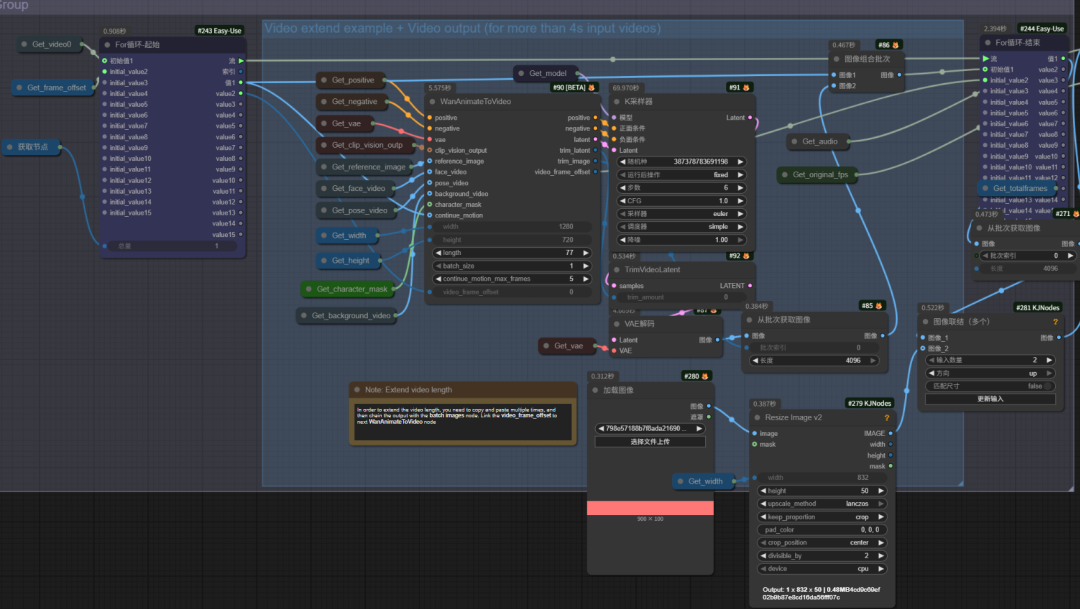The image size is (1080, 609).
Task: Collapse the For循环-起始 node via its title dot
Action: click(x=107, y=45)
